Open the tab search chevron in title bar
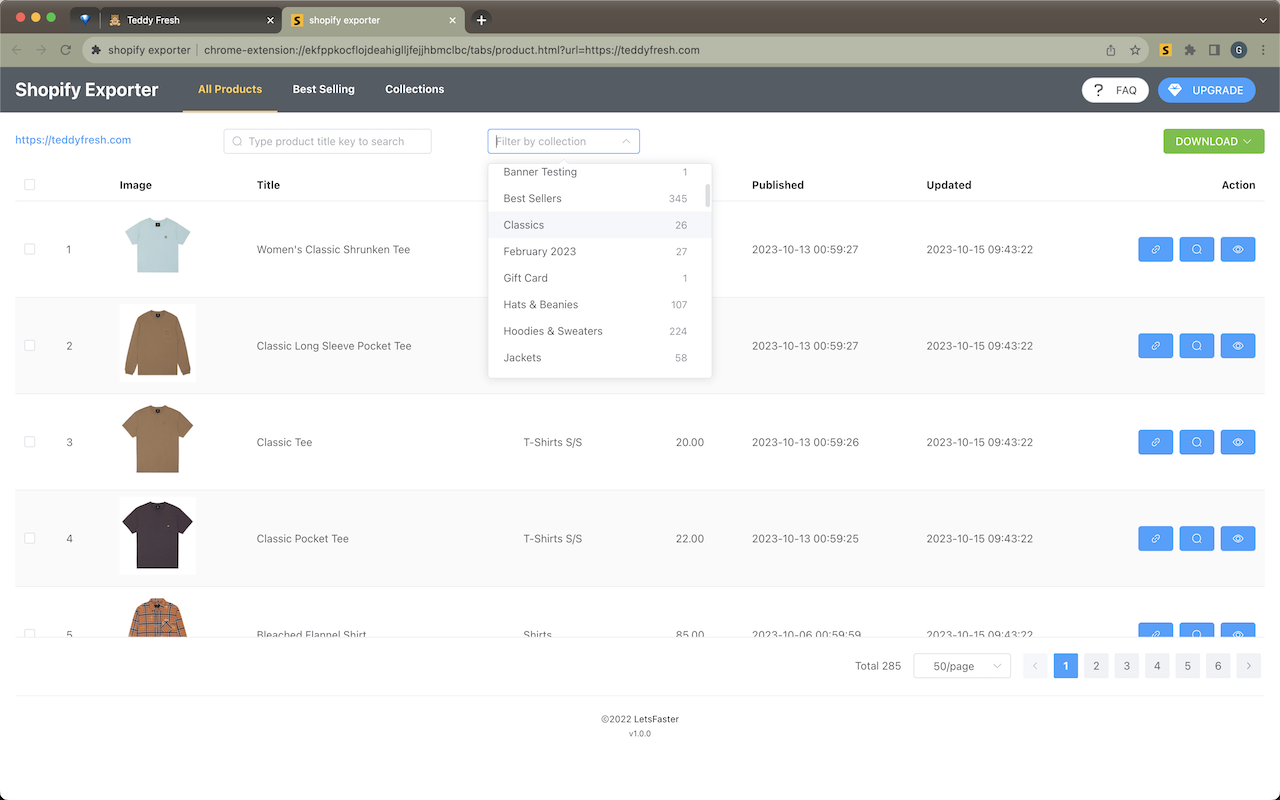Image resolution: width=1280 pixels, height=800 pixels. 1263,20
